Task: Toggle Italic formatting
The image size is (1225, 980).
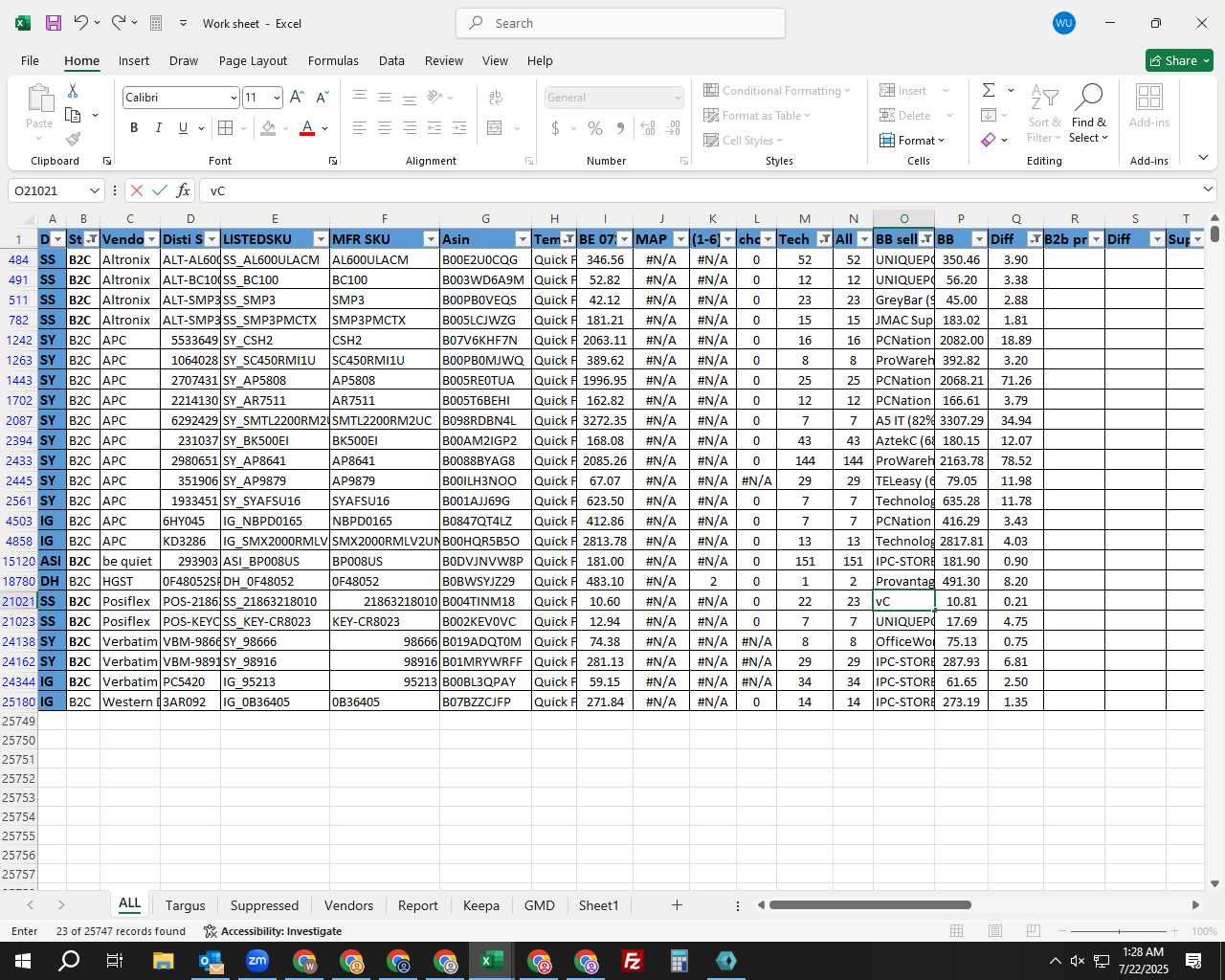Action: [x=158, y=127]
